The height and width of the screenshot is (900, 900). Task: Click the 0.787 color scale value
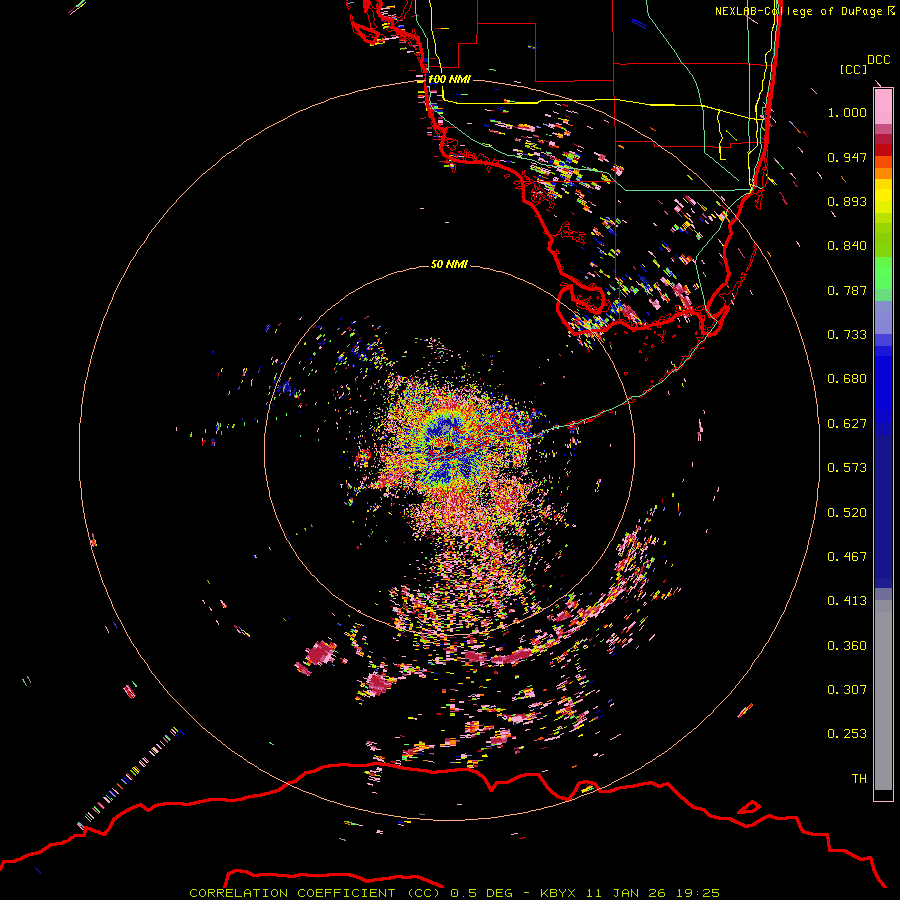point(847,290)
